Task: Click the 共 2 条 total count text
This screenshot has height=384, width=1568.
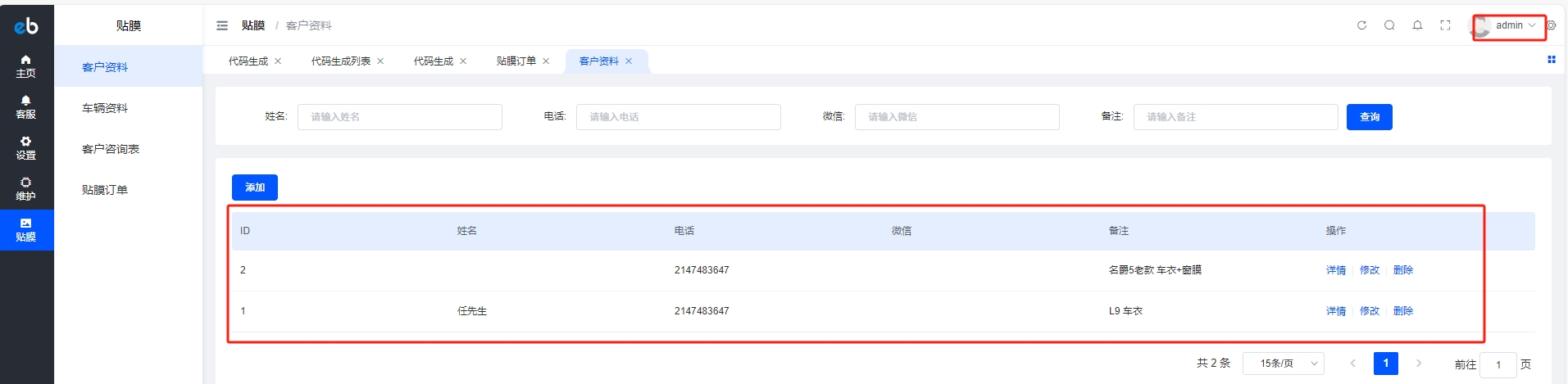Action: (x=1213, y=364)
